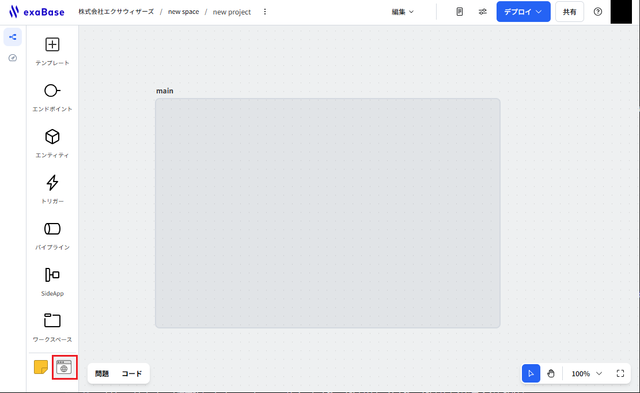Screen dimensions: 640x393
Task: Select the ワークスペース workspace tool
Action: [x=52, y=328]
